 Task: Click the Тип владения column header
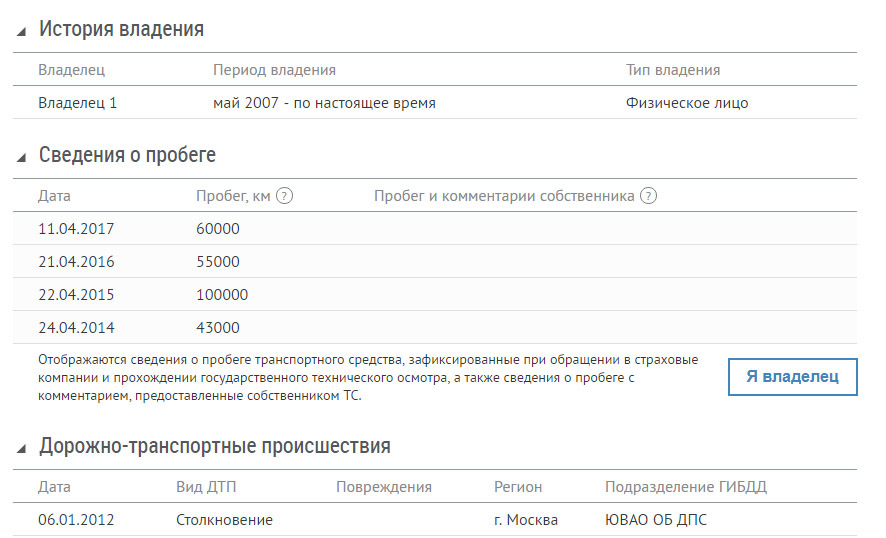coord(673,70)
